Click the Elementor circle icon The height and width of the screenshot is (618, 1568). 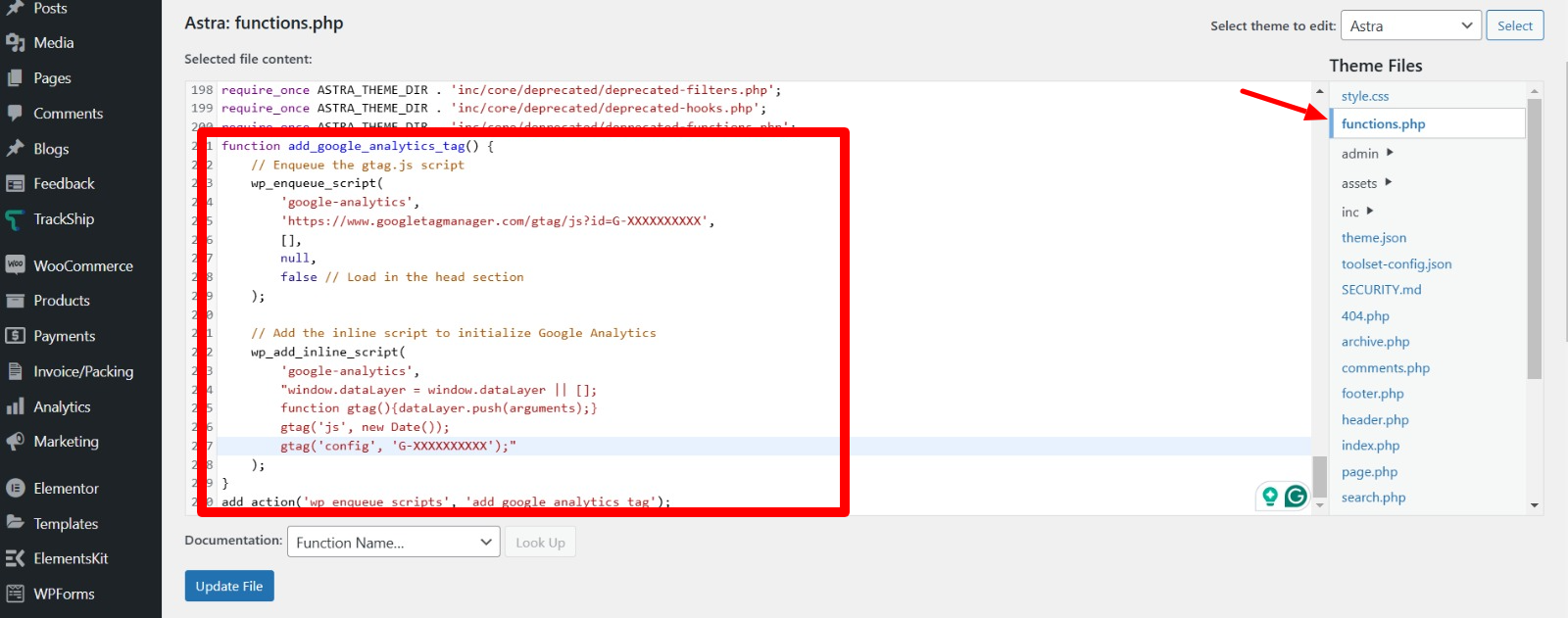[15, 488]
